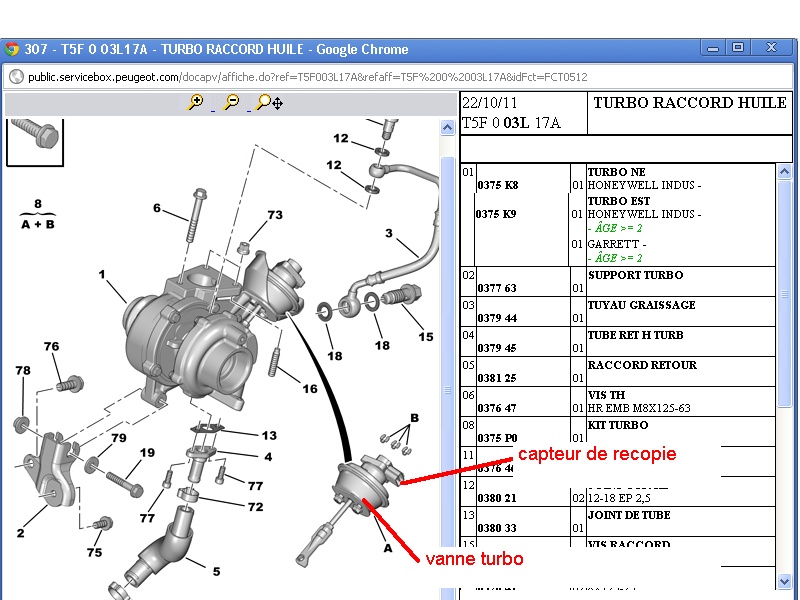This screenshot has width=800, height=600.
Task: Click callout number 13 in the diagram
Action: (x=269, y=435)
